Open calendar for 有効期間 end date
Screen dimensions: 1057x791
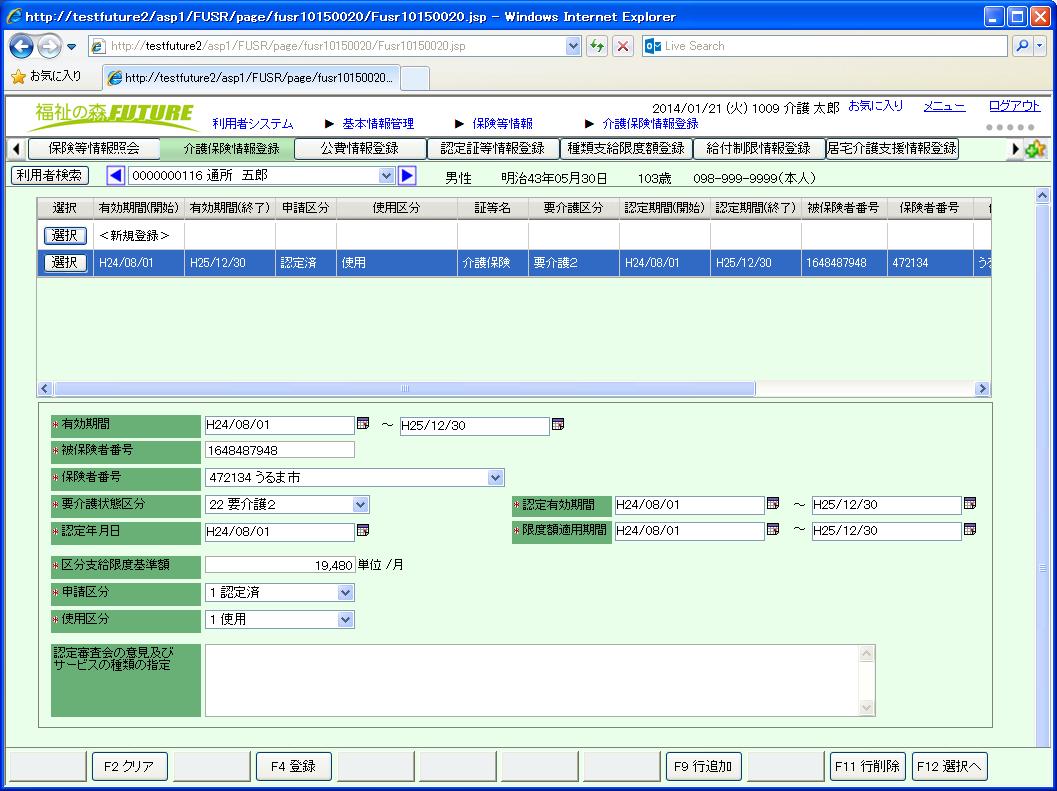[x=557, y=423]
